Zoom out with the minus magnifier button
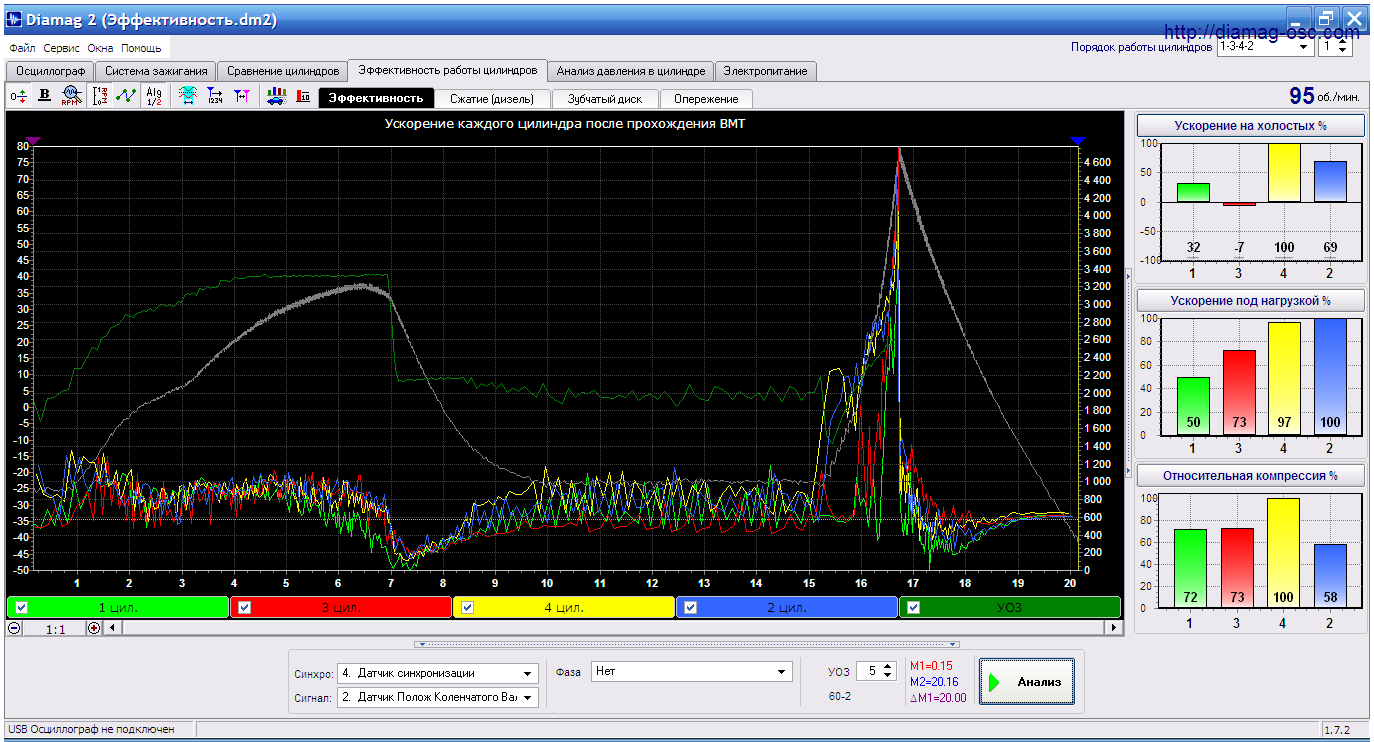This screenshot has height=742, width=1374. (x=14, y=628)
